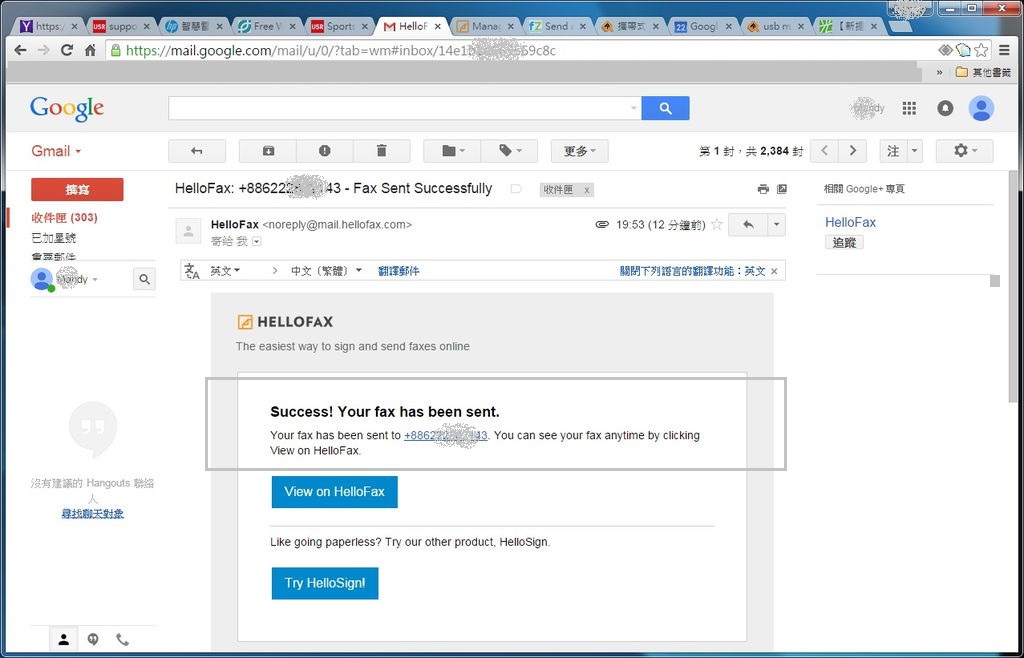Screen dimensions: 1024x658
Task: Open the Gmail product dropdown
Action: tap(56, 151)
